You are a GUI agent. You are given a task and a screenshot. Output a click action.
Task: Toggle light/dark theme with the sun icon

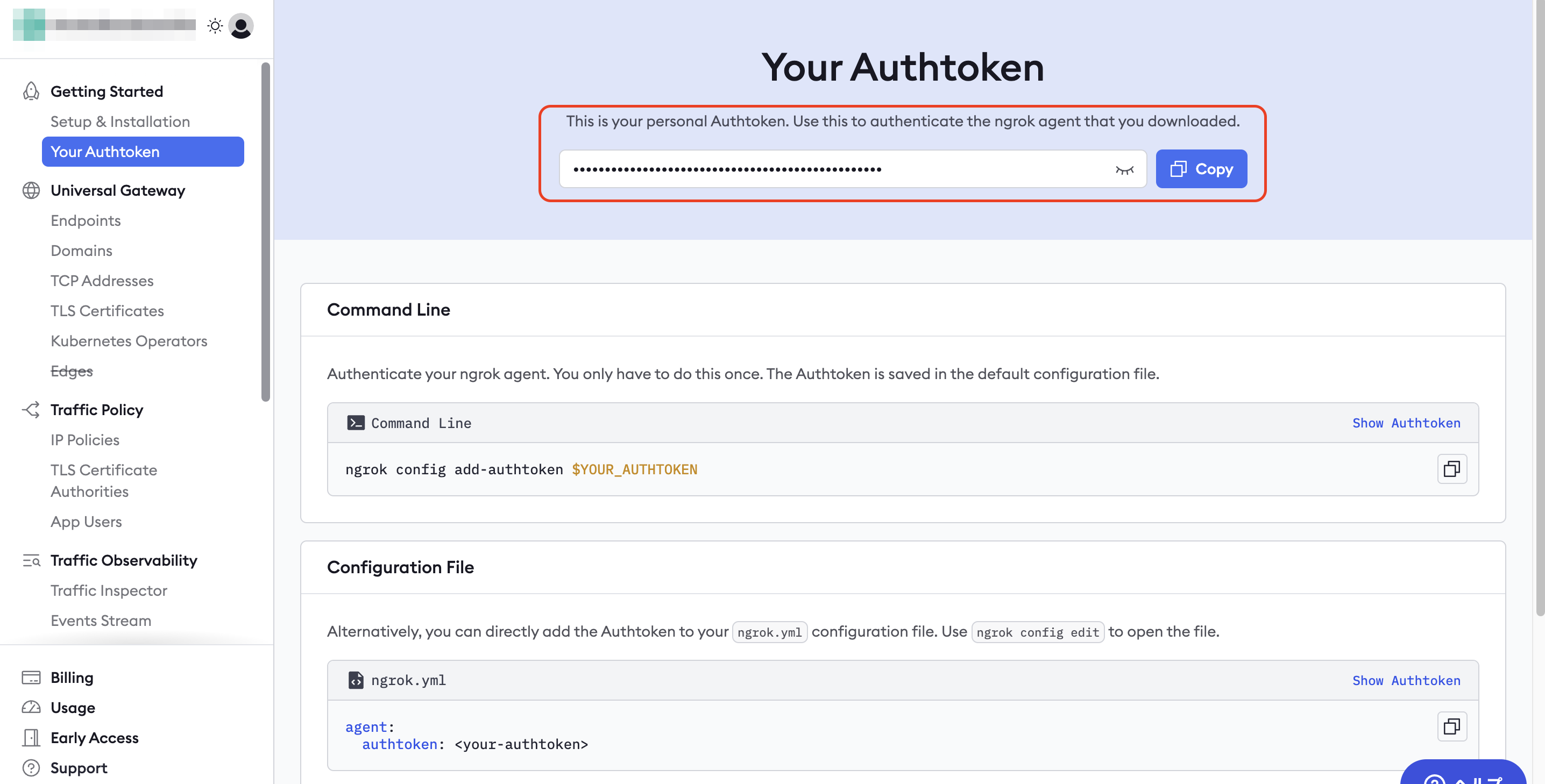(x=214, y=26)
